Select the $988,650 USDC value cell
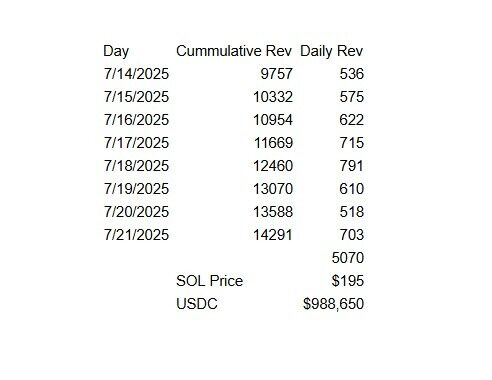 point(333,304)
